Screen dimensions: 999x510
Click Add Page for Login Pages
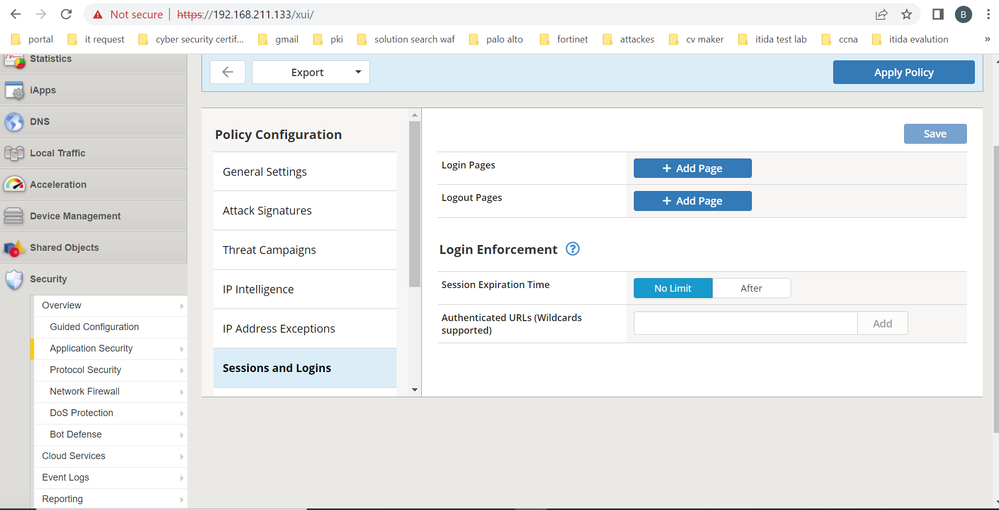pyautogui.click(x=692, y=168)
